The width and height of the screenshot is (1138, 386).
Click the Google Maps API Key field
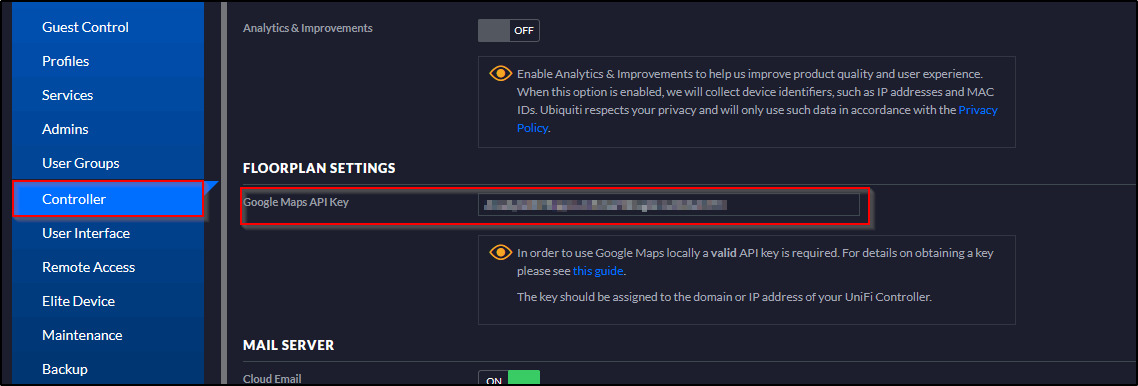[668, 205]
